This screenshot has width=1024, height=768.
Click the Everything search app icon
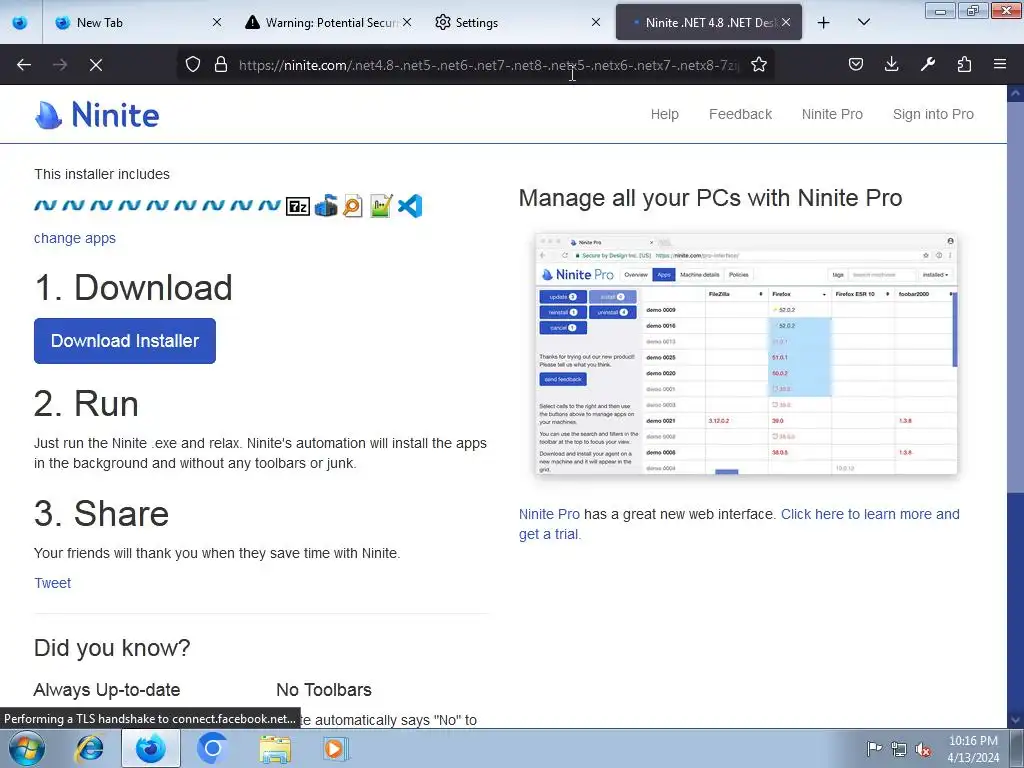353,206
